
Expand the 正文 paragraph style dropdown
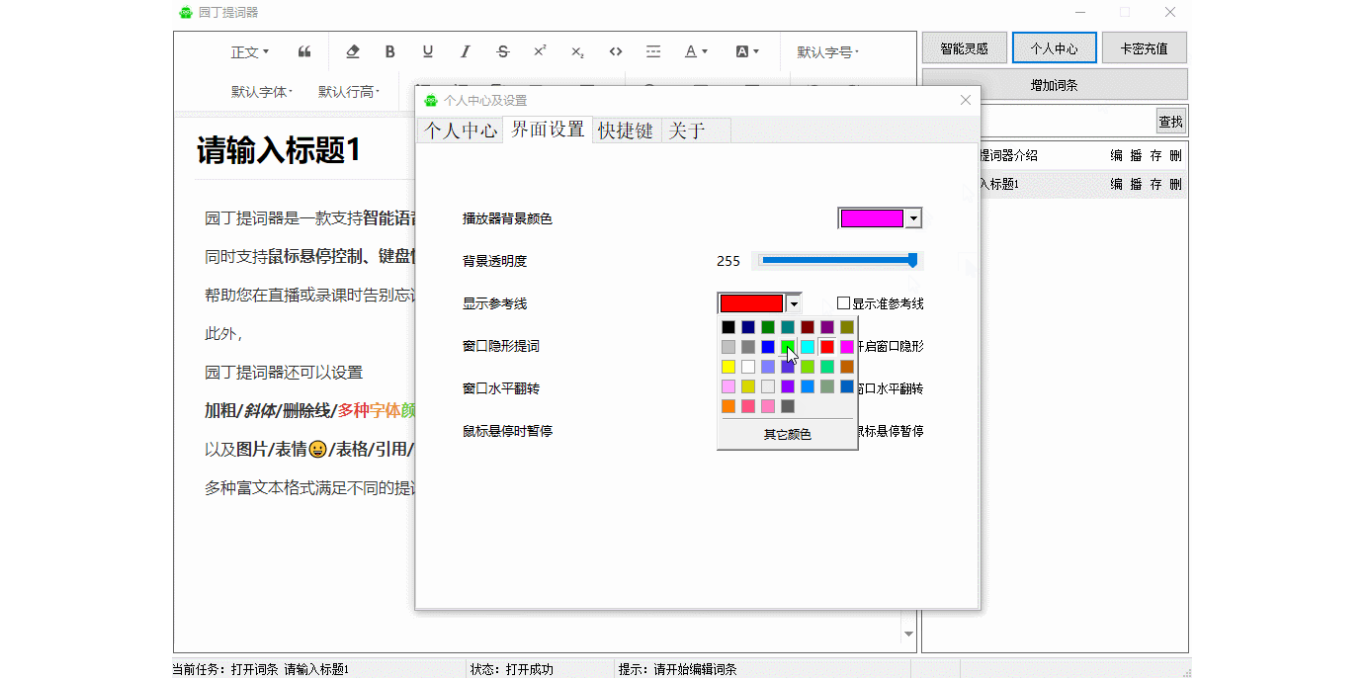[250, 52]
